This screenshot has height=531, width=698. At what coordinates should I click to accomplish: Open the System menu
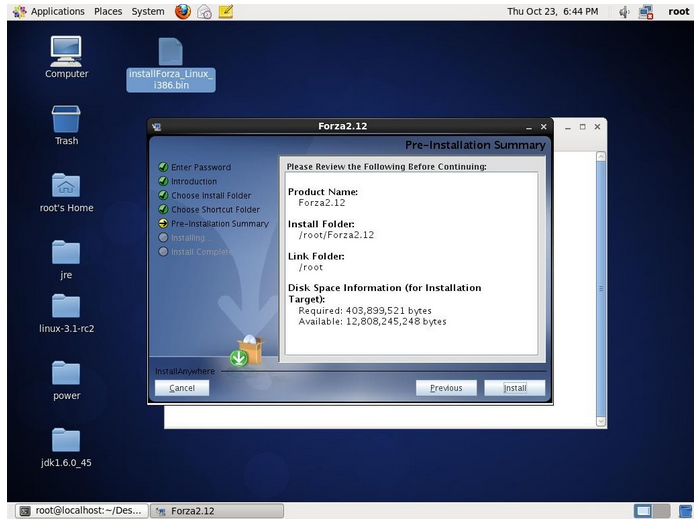point(148,12)
